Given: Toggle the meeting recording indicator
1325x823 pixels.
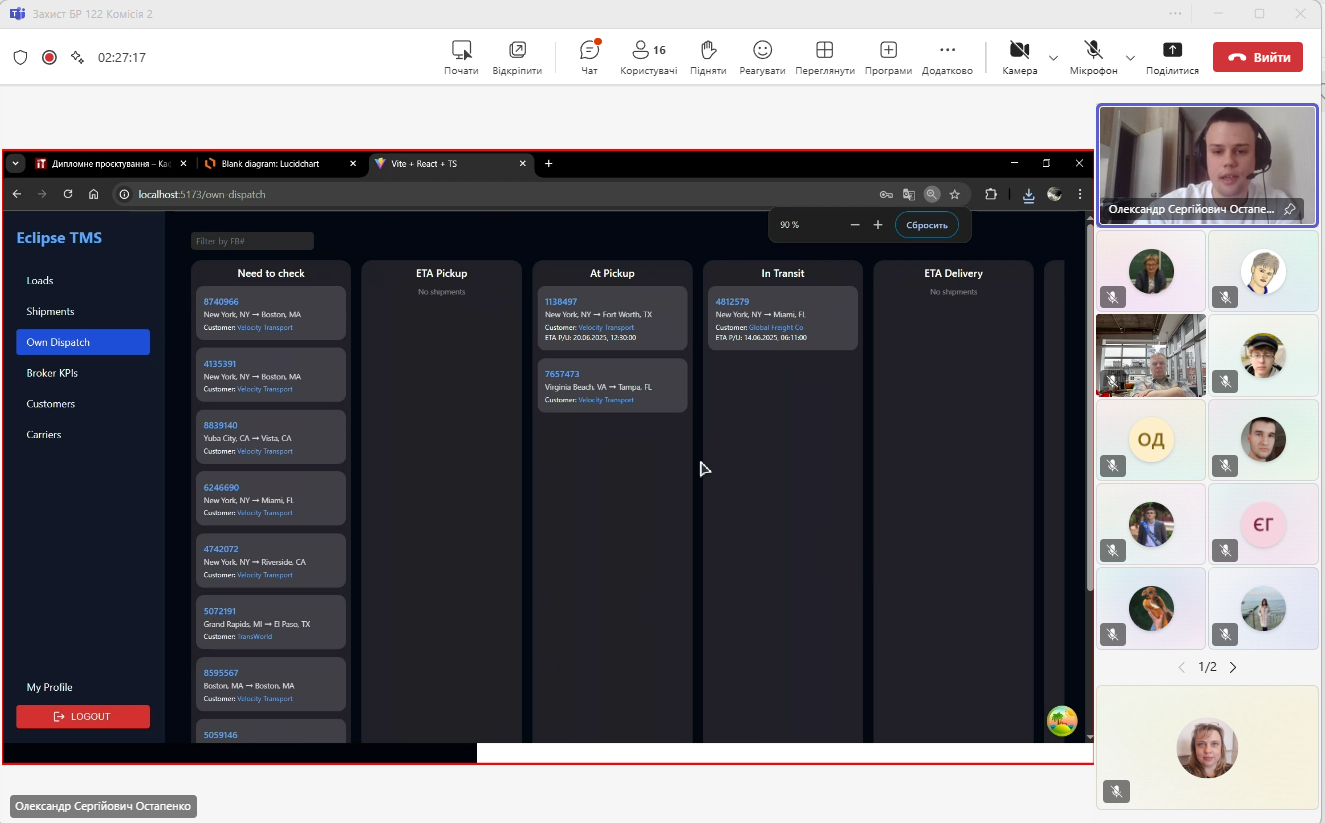Looking at the screenshot, I should [x=49, y=57].
